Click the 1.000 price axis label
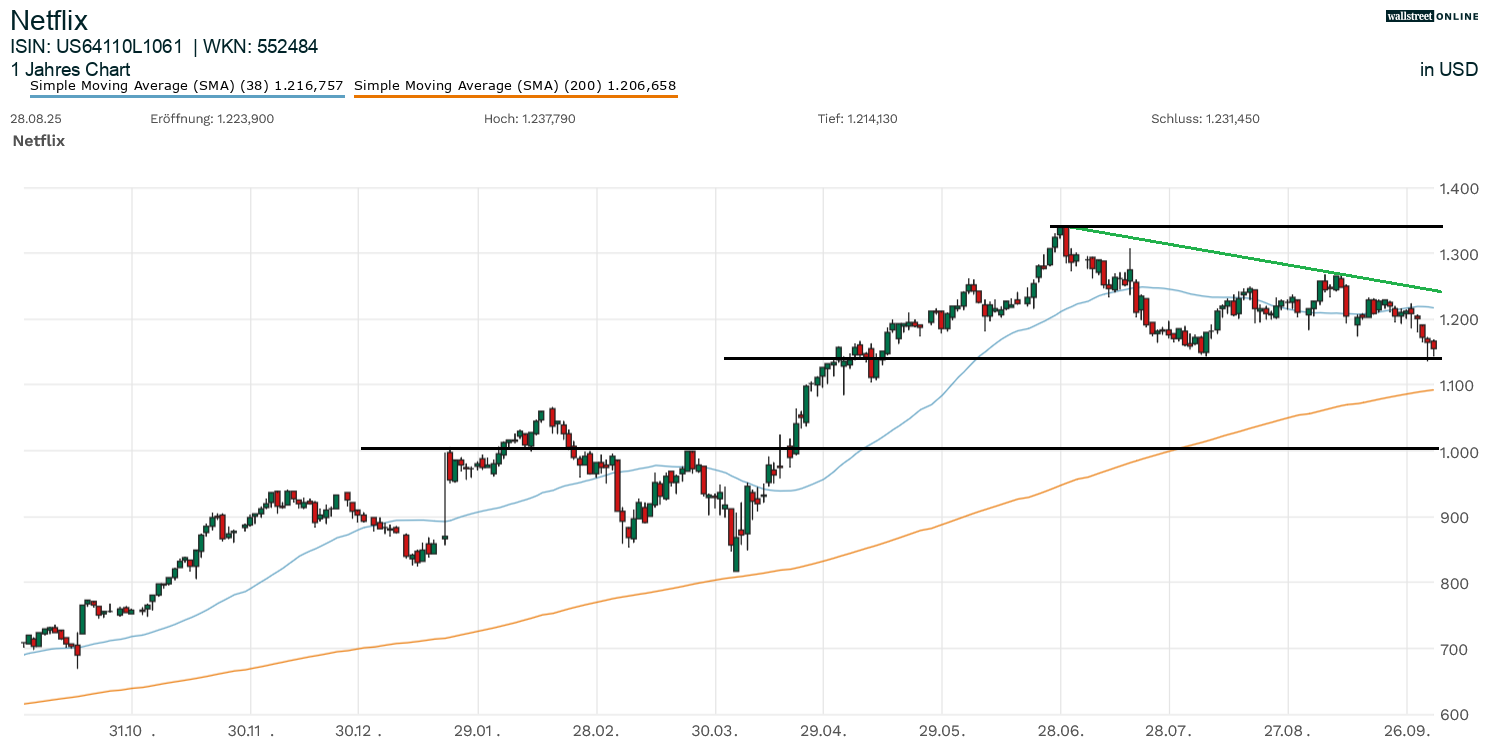The image size is (1490, 744). (1458, 452)
